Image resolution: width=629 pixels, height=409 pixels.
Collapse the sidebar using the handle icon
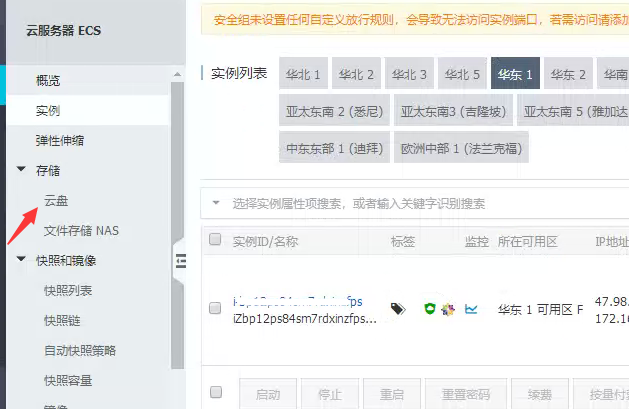point(181,261)
